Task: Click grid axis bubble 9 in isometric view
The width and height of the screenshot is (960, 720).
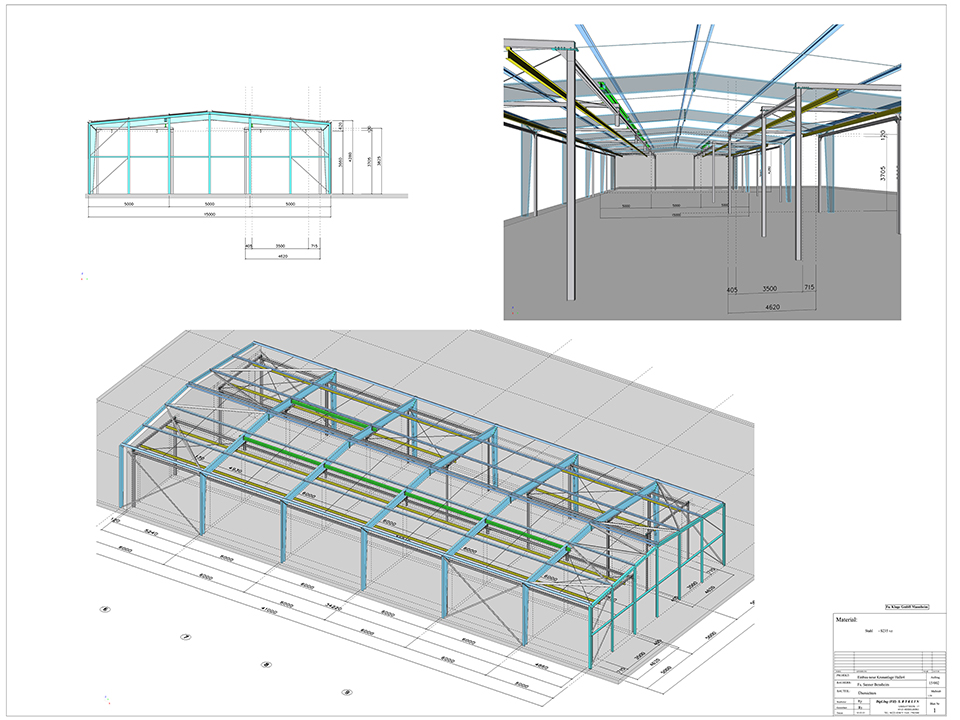Action: click(x=346, y=690)
